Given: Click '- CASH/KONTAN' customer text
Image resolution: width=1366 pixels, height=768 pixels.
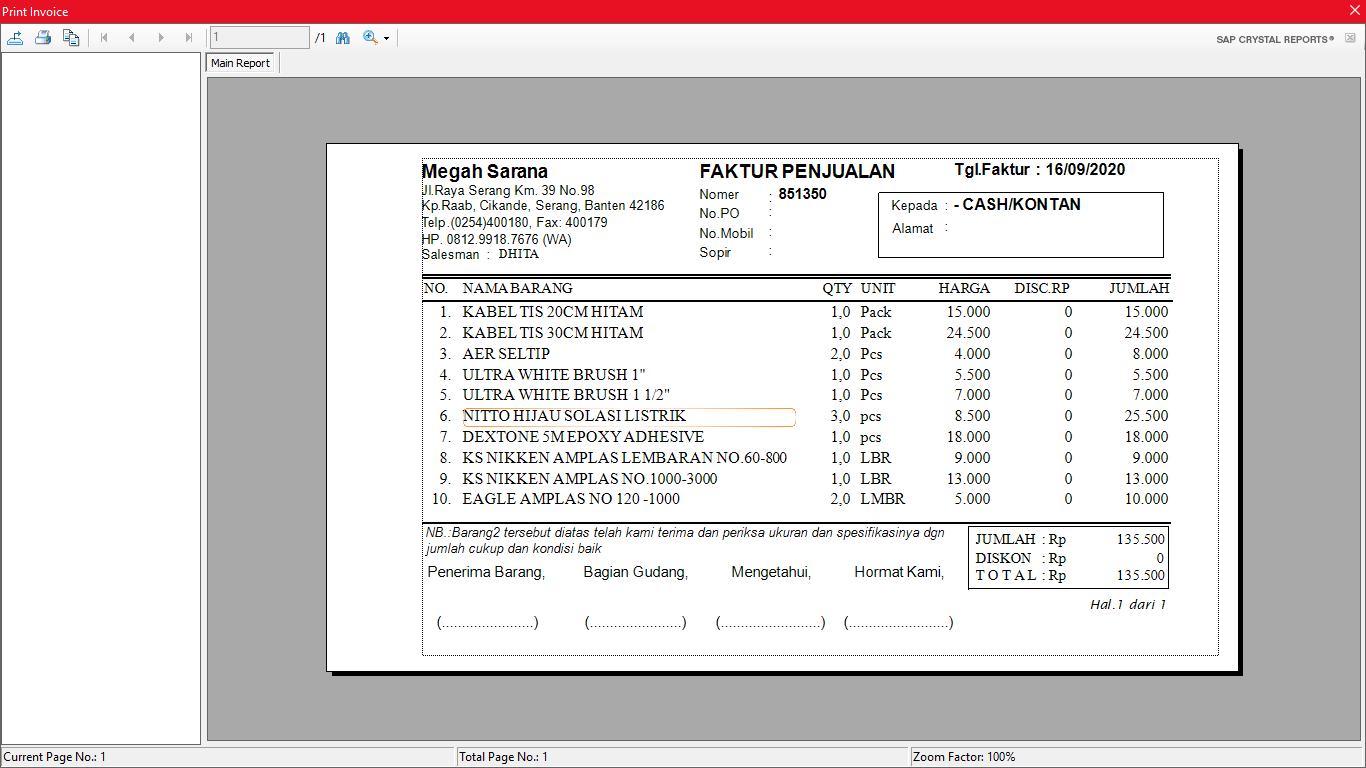Looking at the screenshot, I should (x=1017, y=205).
